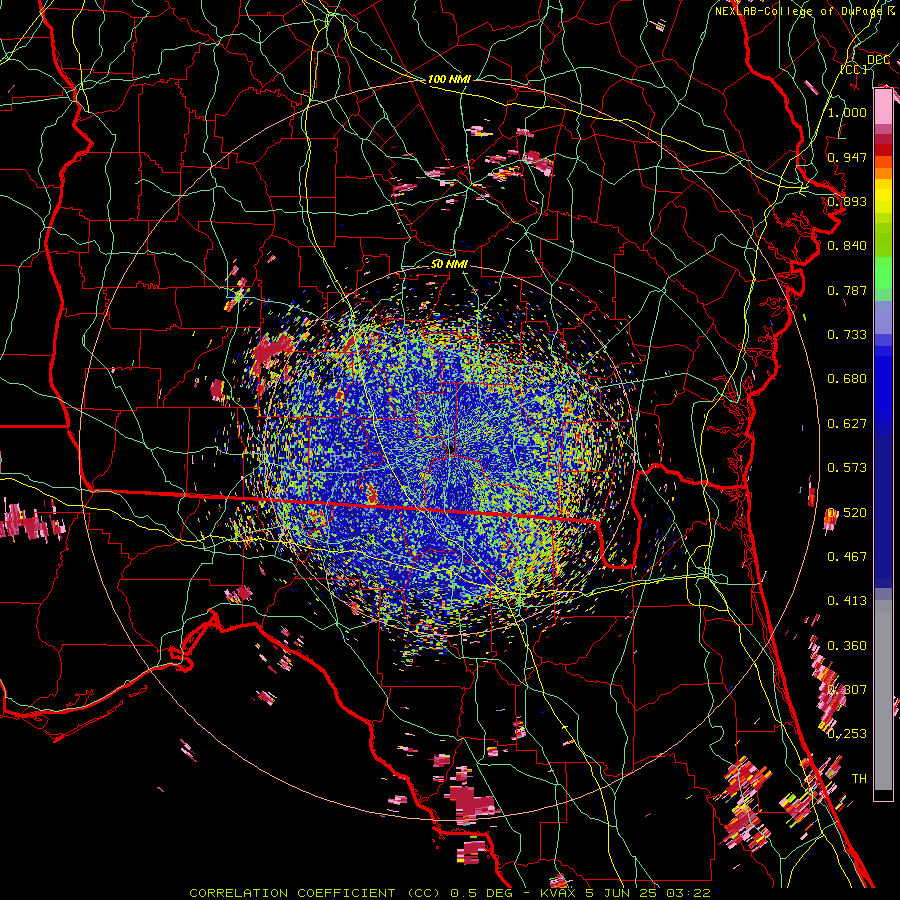This screenshot has height=900, width=900.
Task: Select the 0.787 legend value
Action: [x=847, y=290]
